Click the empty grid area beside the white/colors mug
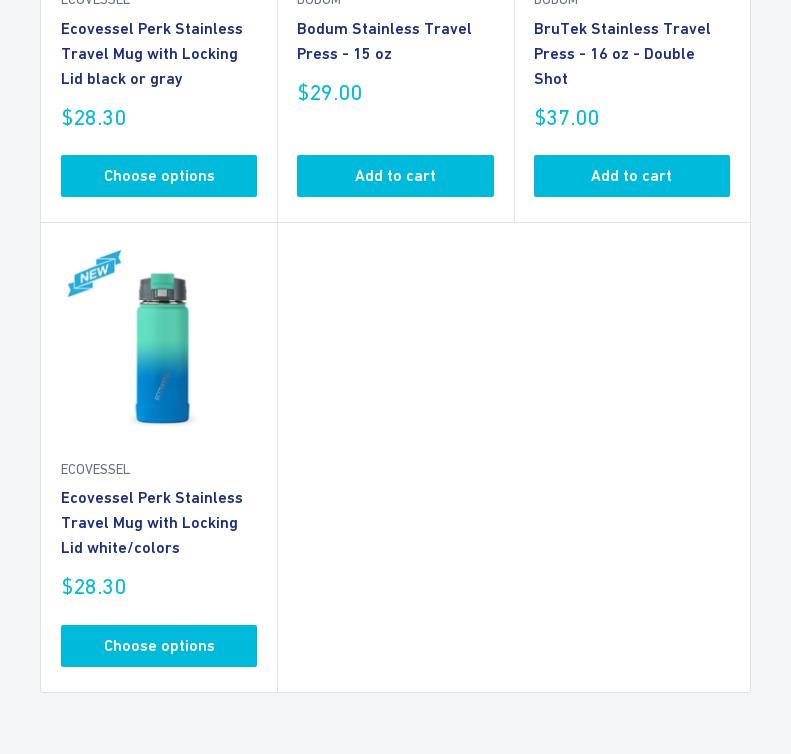 click(513, 457)
